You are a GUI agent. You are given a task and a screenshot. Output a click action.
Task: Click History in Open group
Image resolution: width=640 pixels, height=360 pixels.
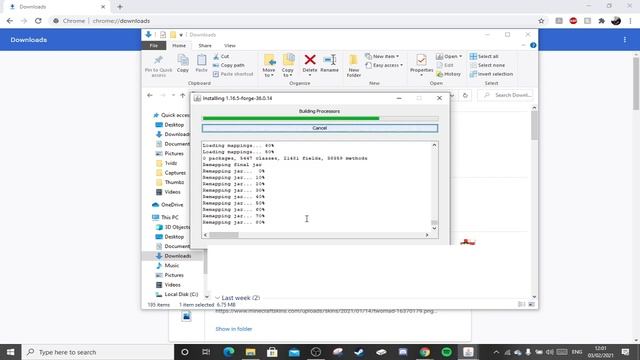448,74
